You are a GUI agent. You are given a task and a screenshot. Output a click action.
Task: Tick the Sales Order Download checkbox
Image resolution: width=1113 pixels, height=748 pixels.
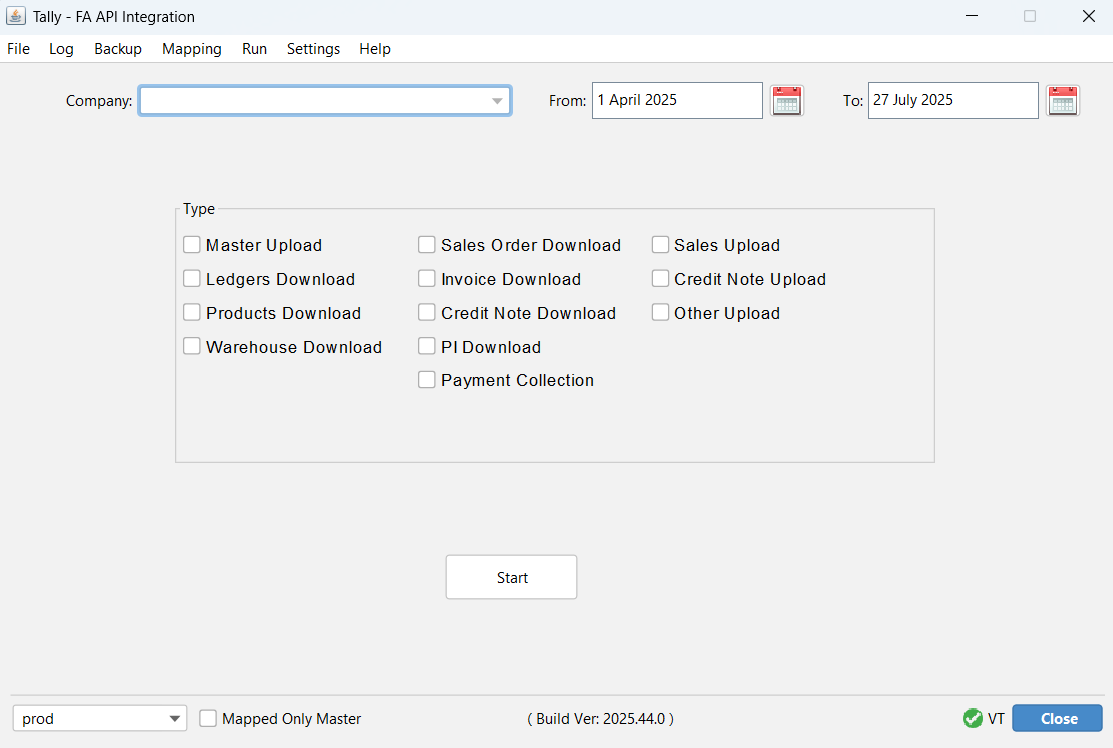tap(427, 245)
